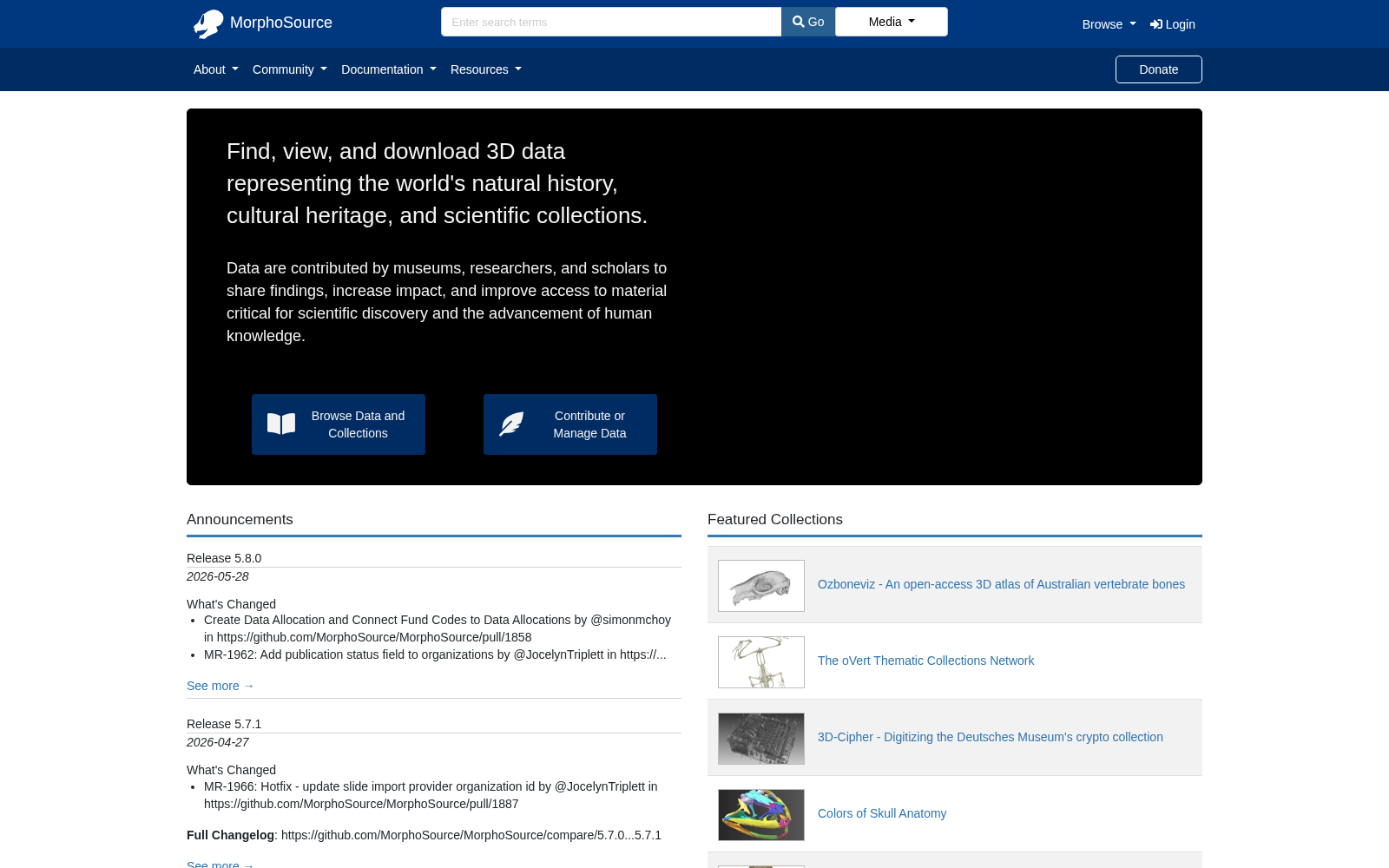This screenshot has height=868, width=1389.
Task: Click the oVert skeleton thumbnail
Action: pos(761,662)
